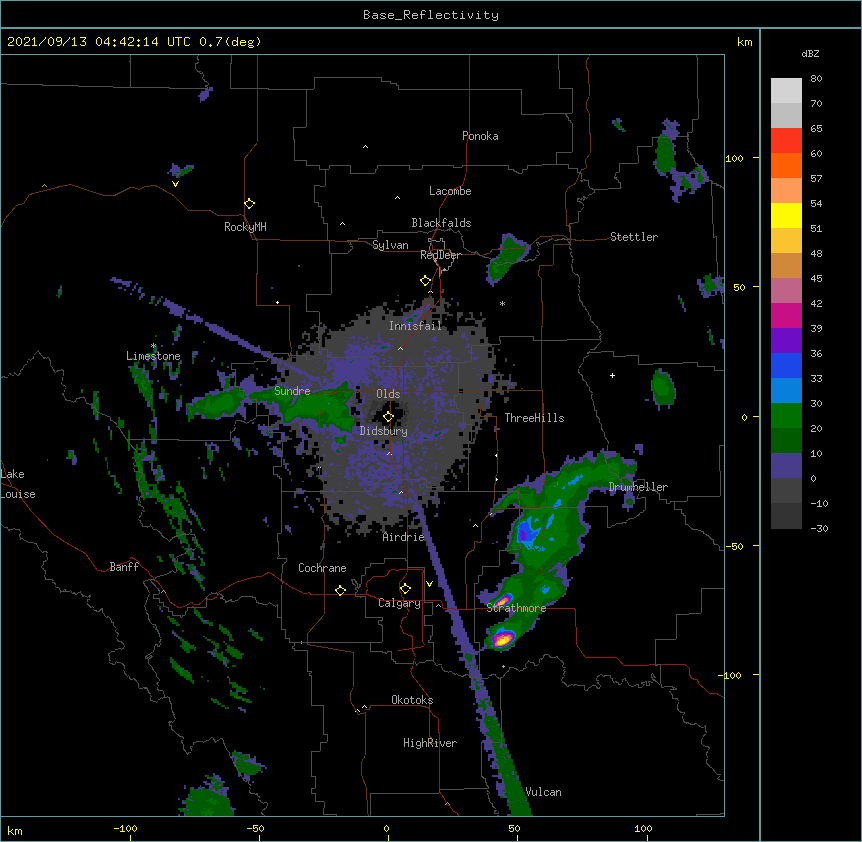
Task: Click the Stettler city label
Action: [x=633, y=237]
